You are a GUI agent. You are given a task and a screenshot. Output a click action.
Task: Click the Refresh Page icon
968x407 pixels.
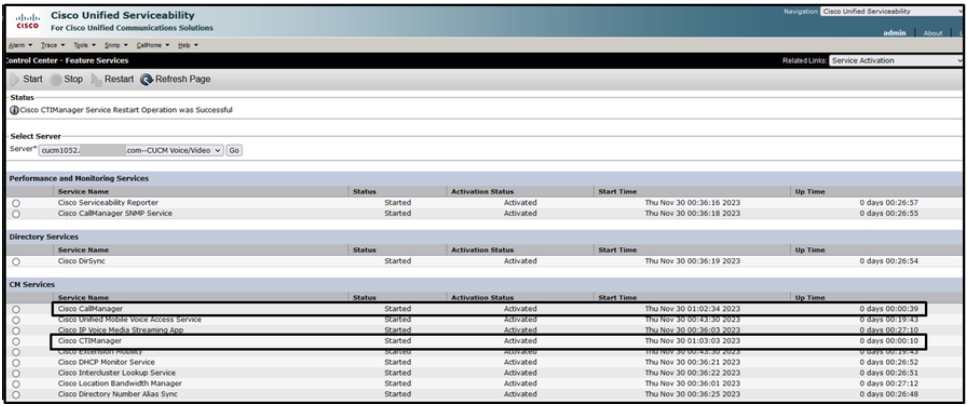[146, 79]
